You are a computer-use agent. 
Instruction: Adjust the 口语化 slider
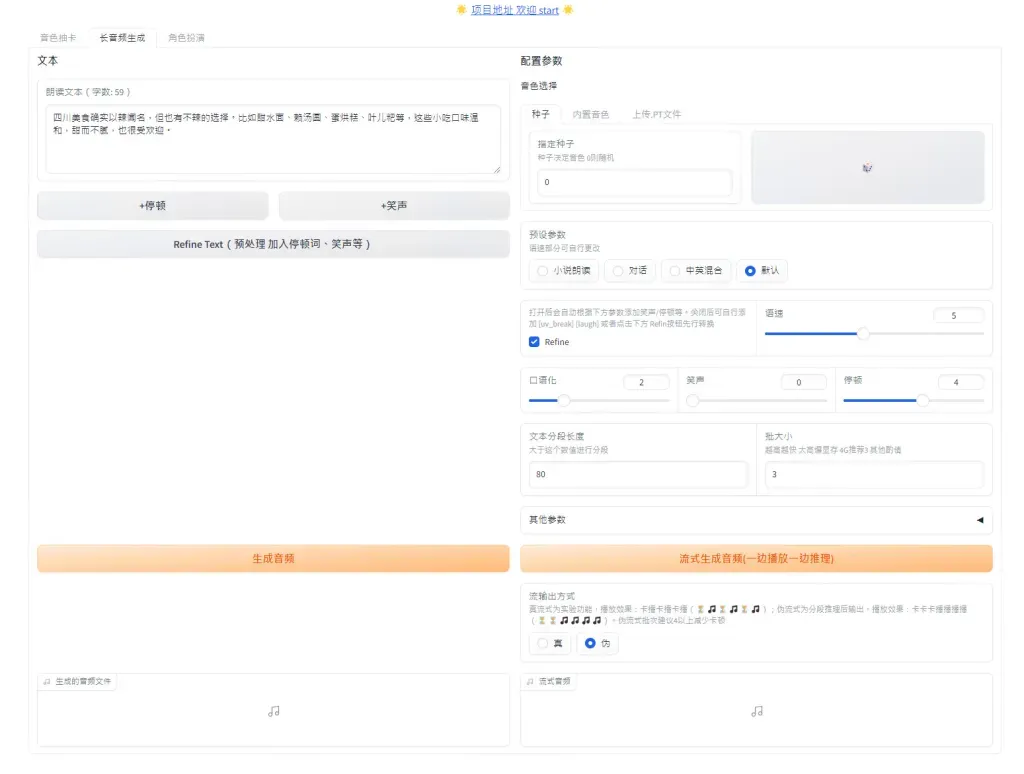point(600,400)
